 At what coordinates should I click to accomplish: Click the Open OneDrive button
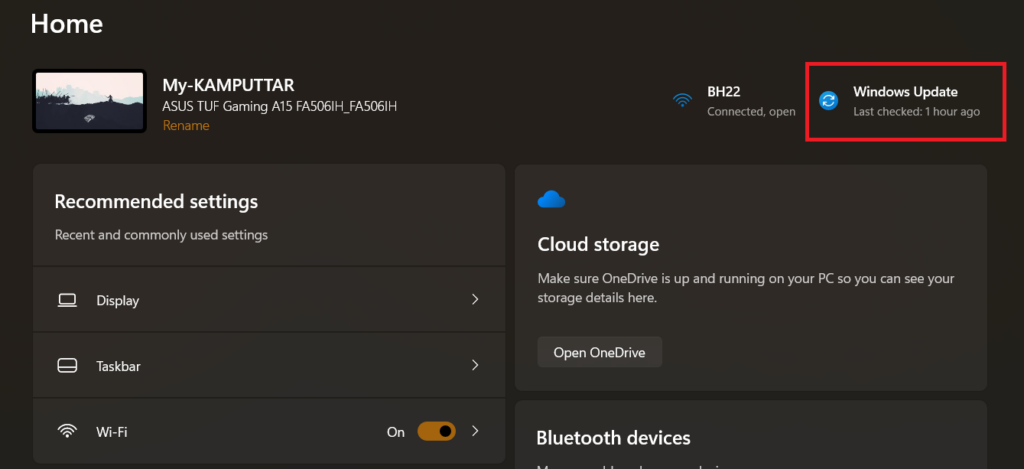click(x=600, y=352)
